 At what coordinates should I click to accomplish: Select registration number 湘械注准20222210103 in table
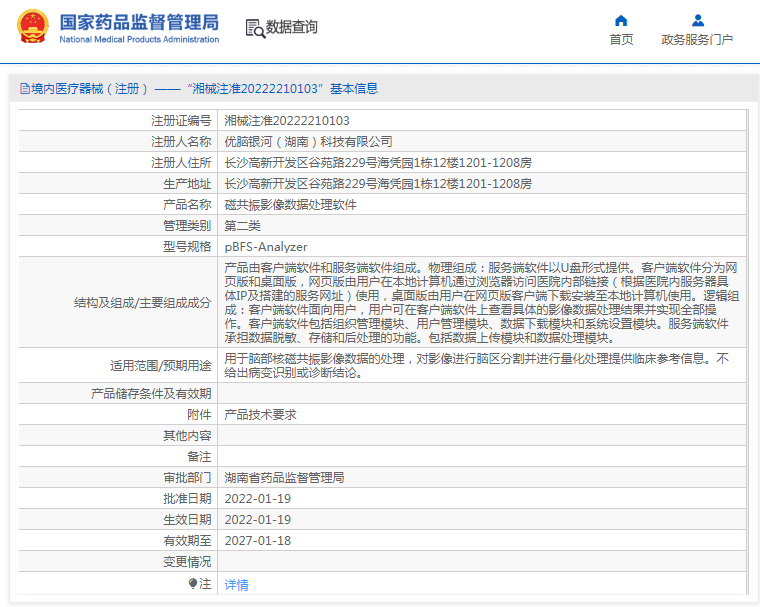tap(287, 120)
